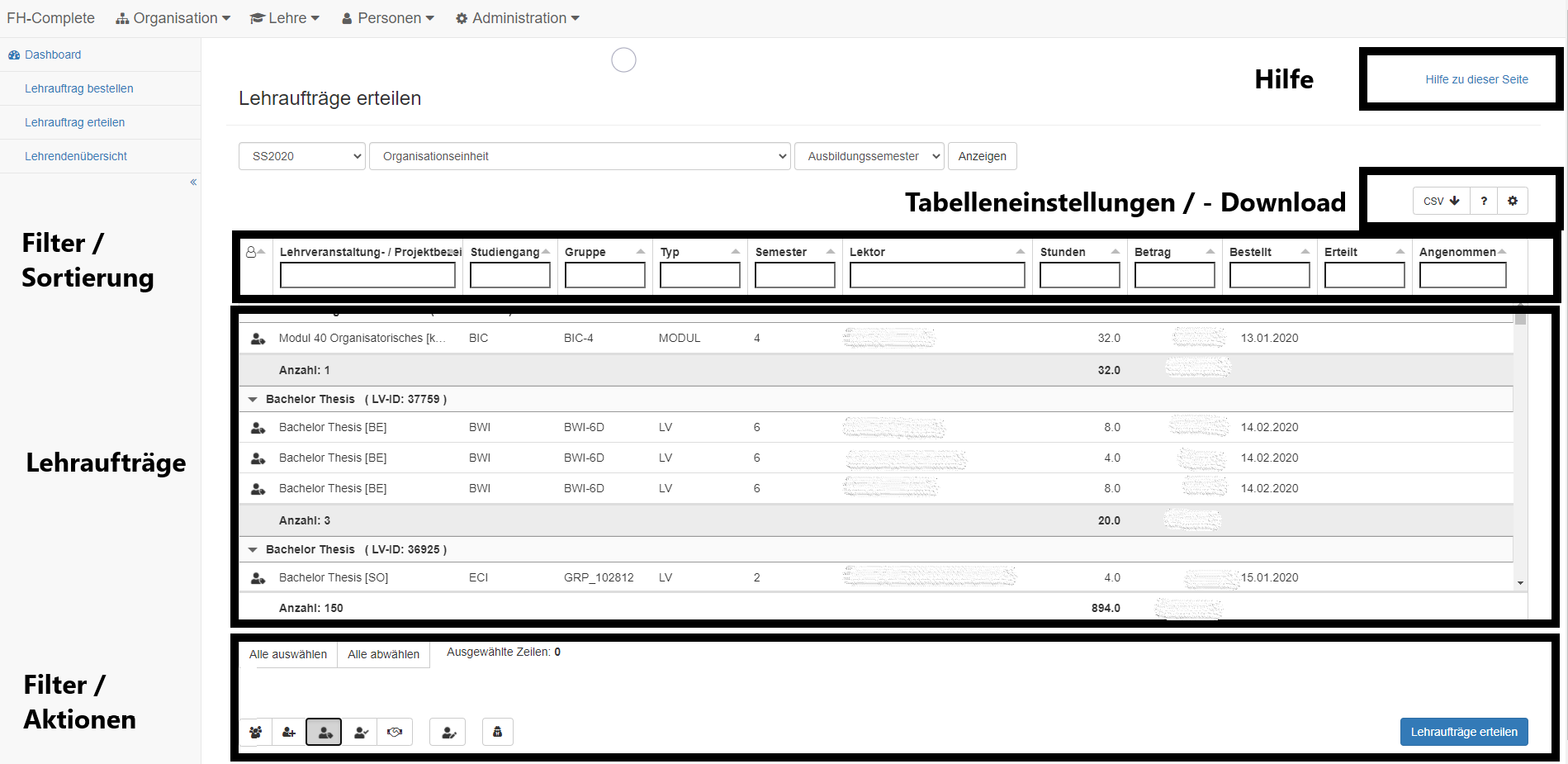
Task: Click the user-with-pencil filter icon
Action: tap(448, 732)
